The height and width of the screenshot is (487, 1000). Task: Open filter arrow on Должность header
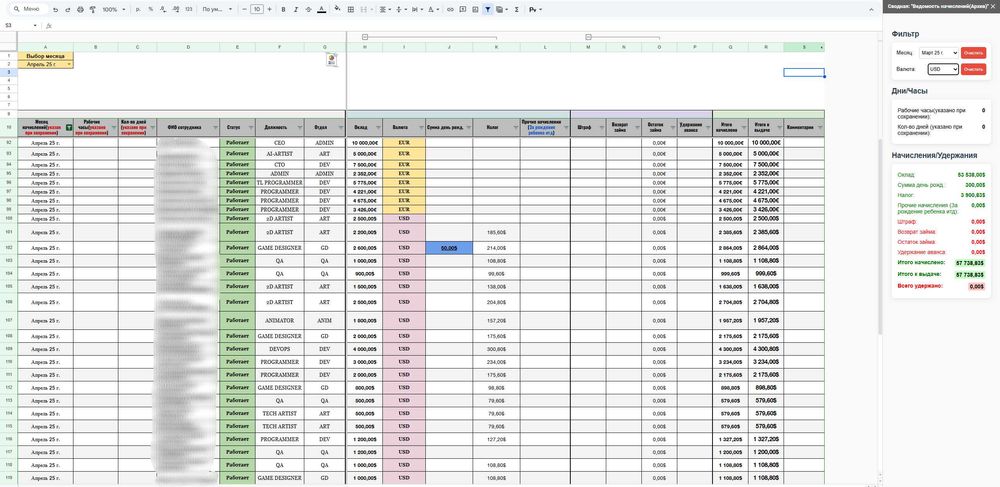pos(300,128)
